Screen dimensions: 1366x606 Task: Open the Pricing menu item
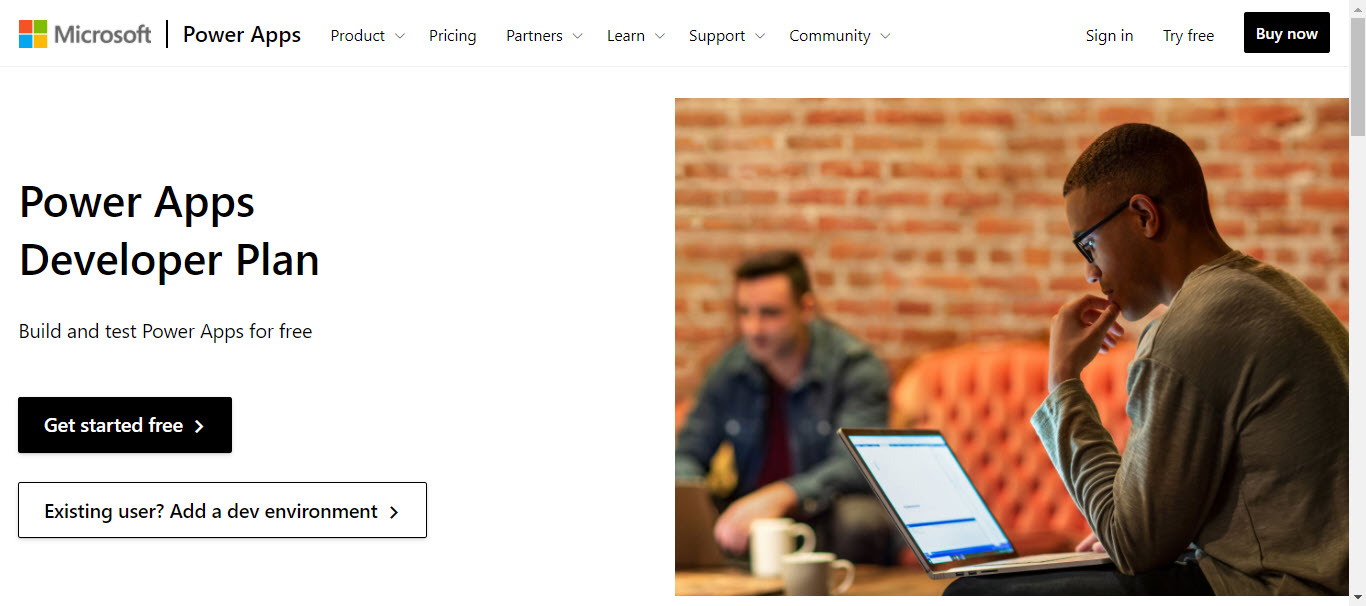452,36
